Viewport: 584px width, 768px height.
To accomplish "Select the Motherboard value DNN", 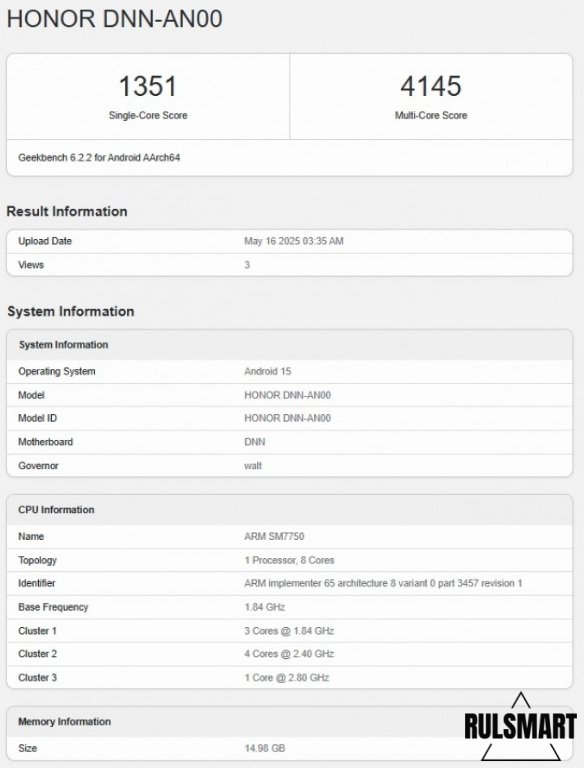I will 255,442.
